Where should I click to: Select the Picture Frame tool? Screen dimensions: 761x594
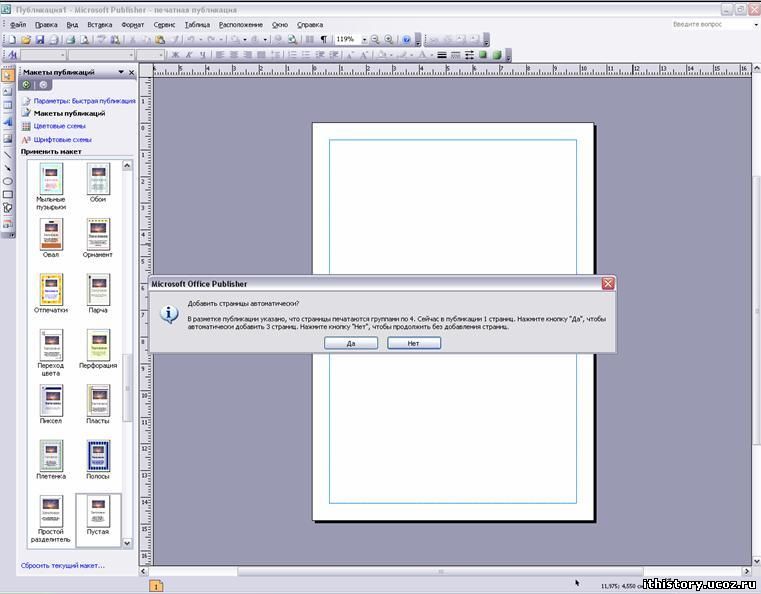7,138
